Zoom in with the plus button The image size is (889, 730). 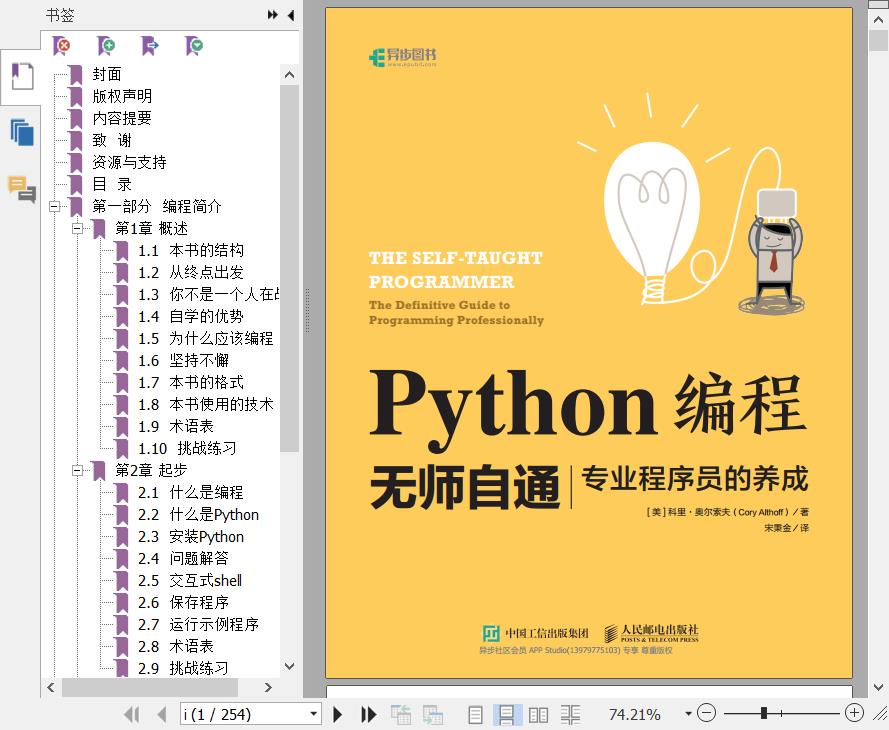pyautogui.click(x=854, y=713)
